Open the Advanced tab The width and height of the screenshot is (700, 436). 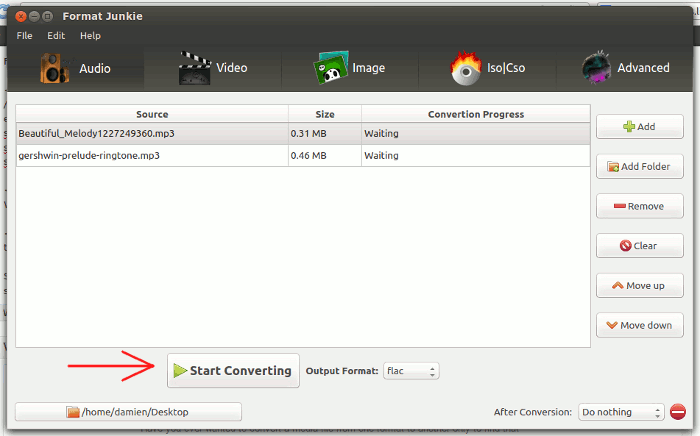pos(625,68)
